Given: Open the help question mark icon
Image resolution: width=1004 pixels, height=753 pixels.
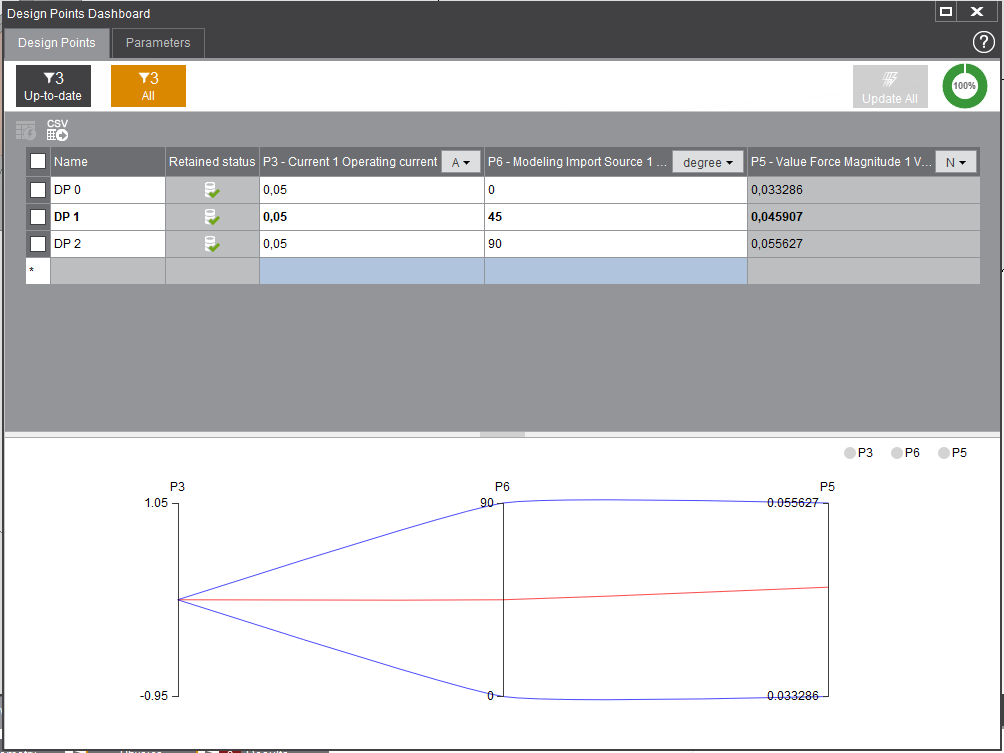Looking at the screenshot, I should click(984, 42).
